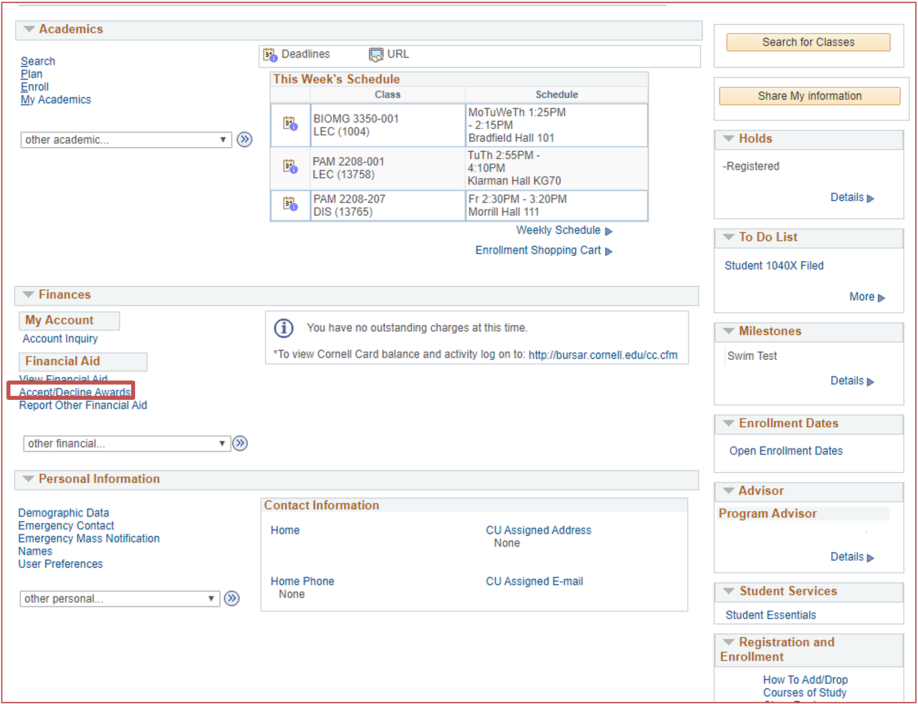The width and height of the screenshot is (918, 704).
Task: Open the other financial dropdown
Action: 127,443
